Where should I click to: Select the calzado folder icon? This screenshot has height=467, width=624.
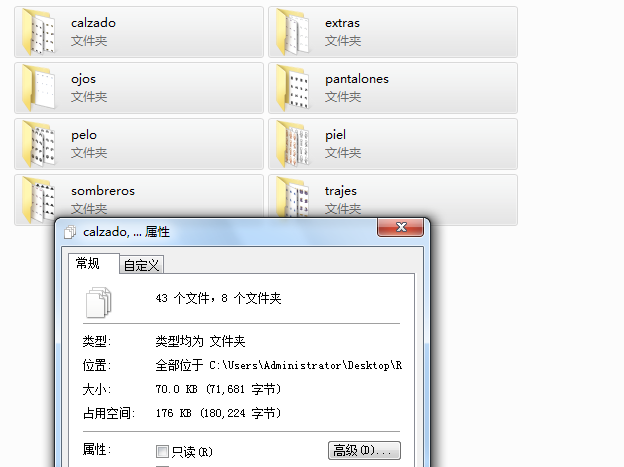click(39, 32)
